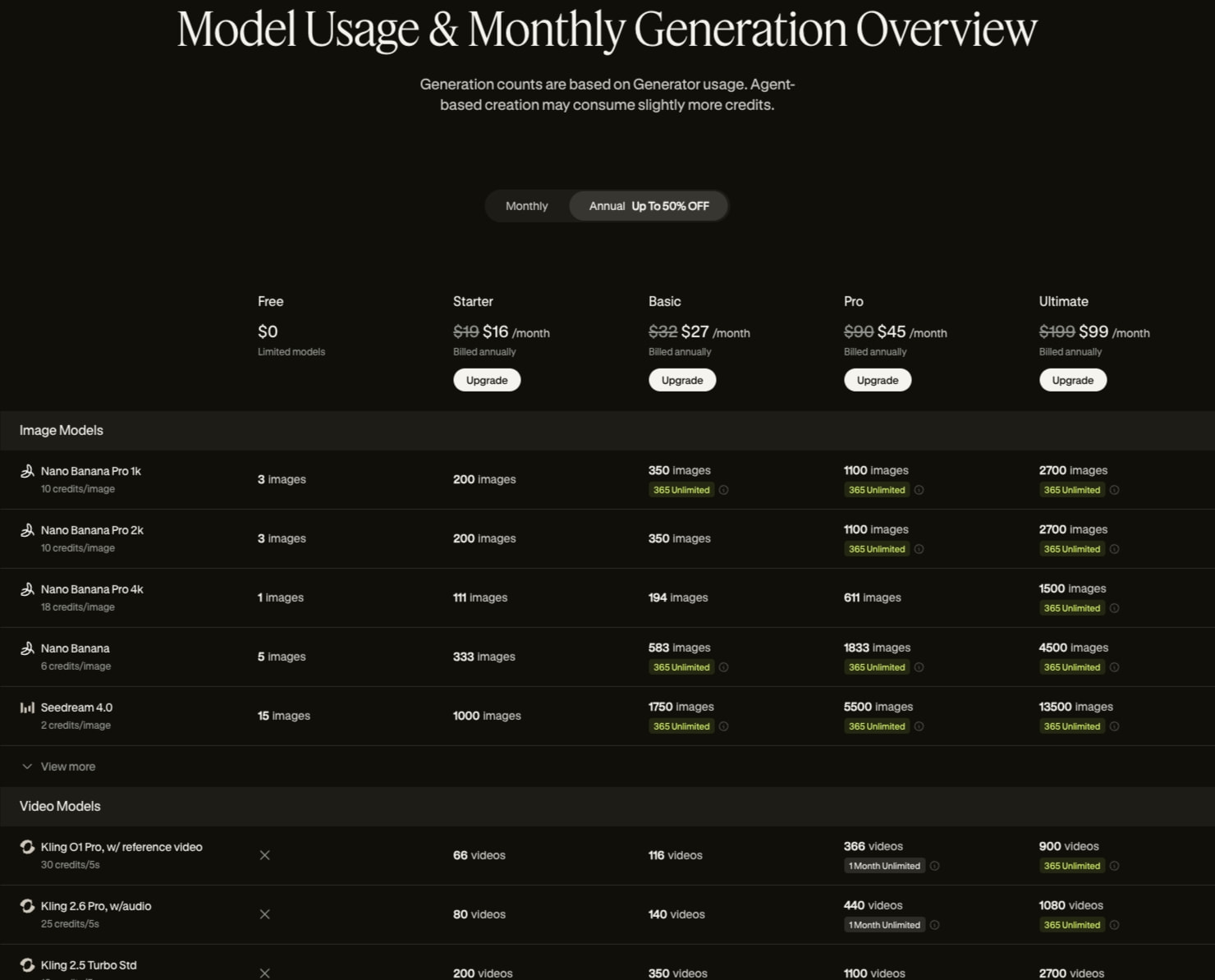This screenshot has width=1215, height=980.
Task: Click '140 videos' in Kling 2.6 Pro row
Action: coord(676,914)
